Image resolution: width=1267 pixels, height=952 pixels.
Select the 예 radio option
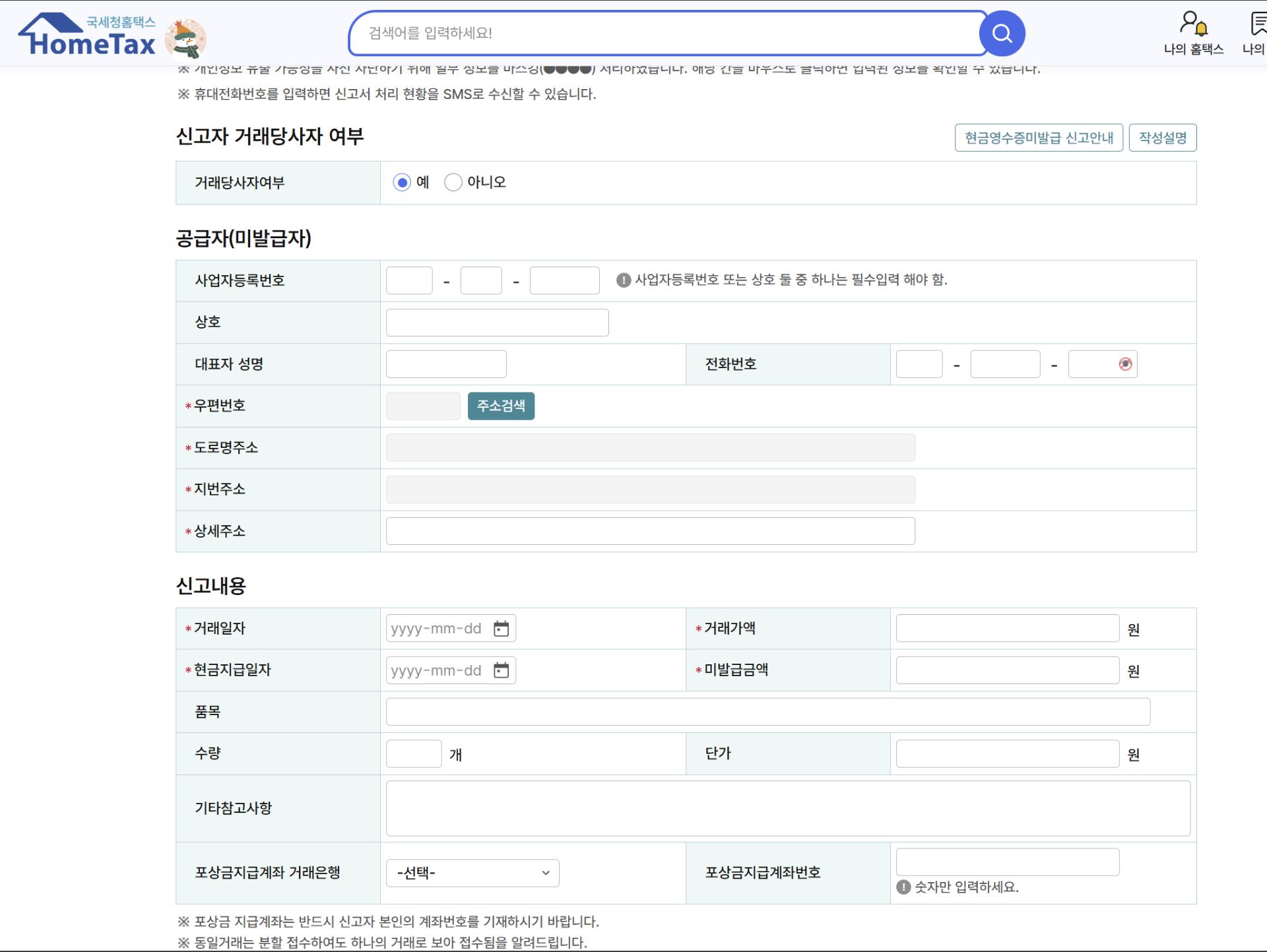(x=402, y=182)
